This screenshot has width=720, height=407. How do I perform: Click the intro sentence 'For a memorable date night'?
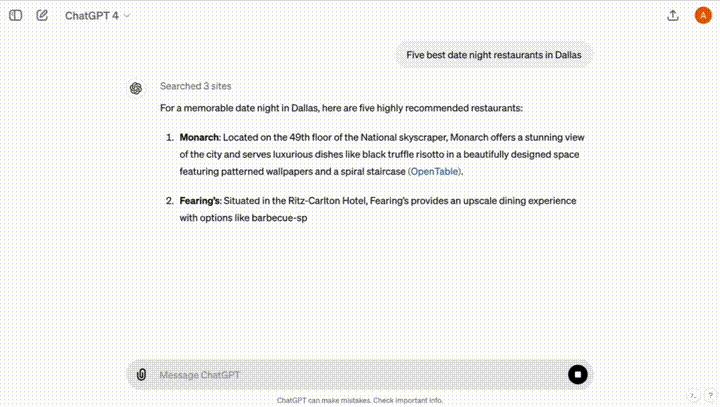[340, 108]
